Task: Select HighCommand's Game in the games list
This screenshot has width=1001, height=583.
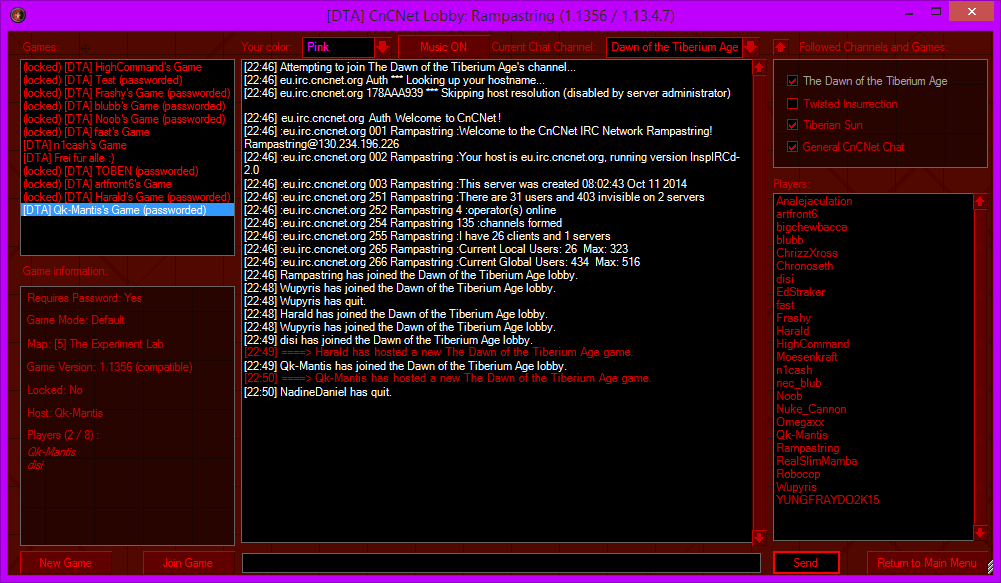Action: point(128,67)
